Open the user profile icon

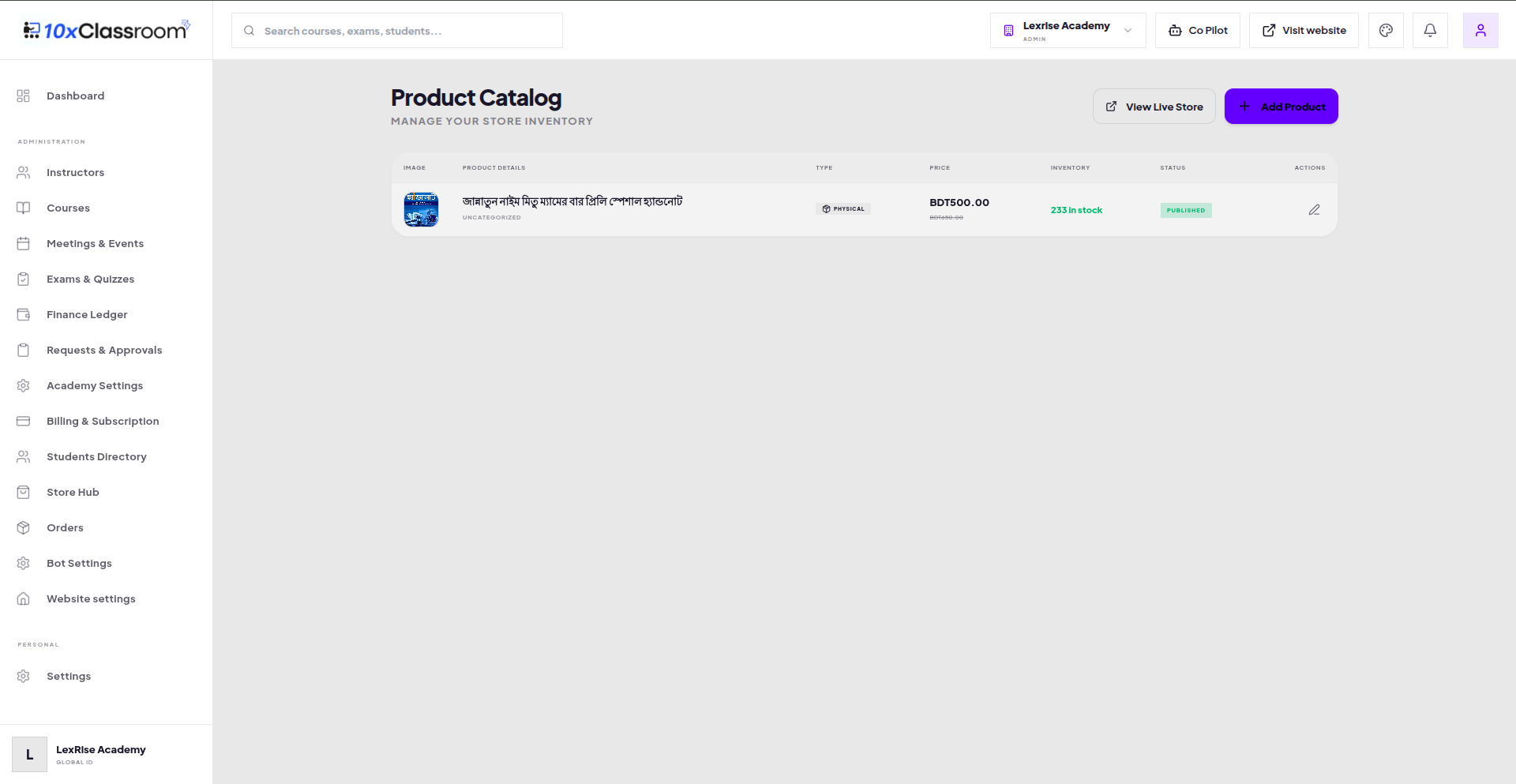(1480, 30)
